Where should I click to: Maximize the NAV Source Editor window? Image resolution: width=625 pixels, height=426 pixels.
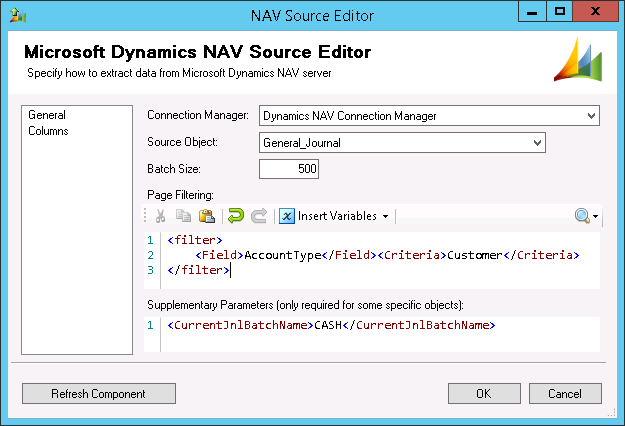pos(559,12)
